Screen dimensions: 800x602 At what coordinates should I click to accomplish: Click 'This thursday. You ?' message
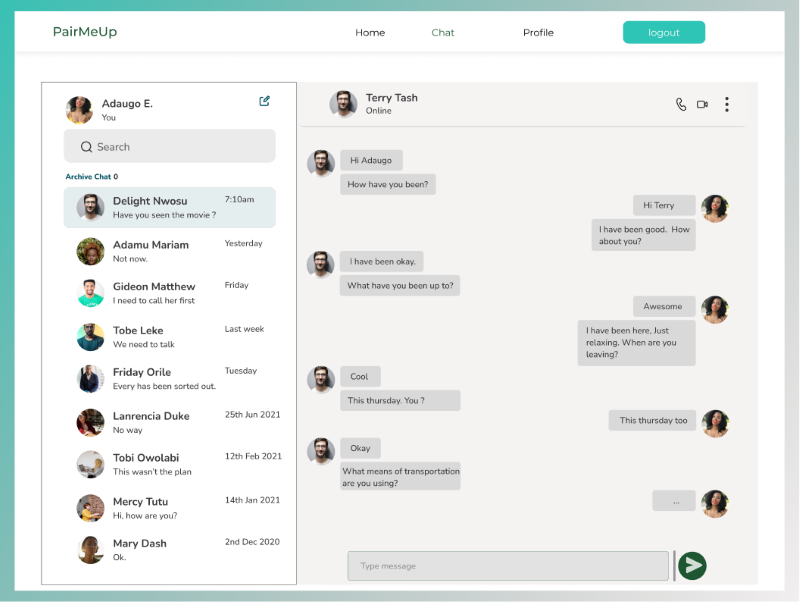400,400
